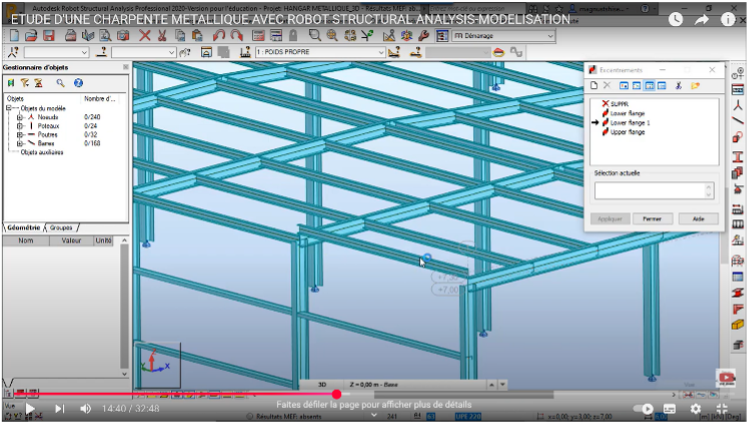Click the grayed-out Appliquer button
Viewport: 751px width, 424px height.
click(610, 219)
